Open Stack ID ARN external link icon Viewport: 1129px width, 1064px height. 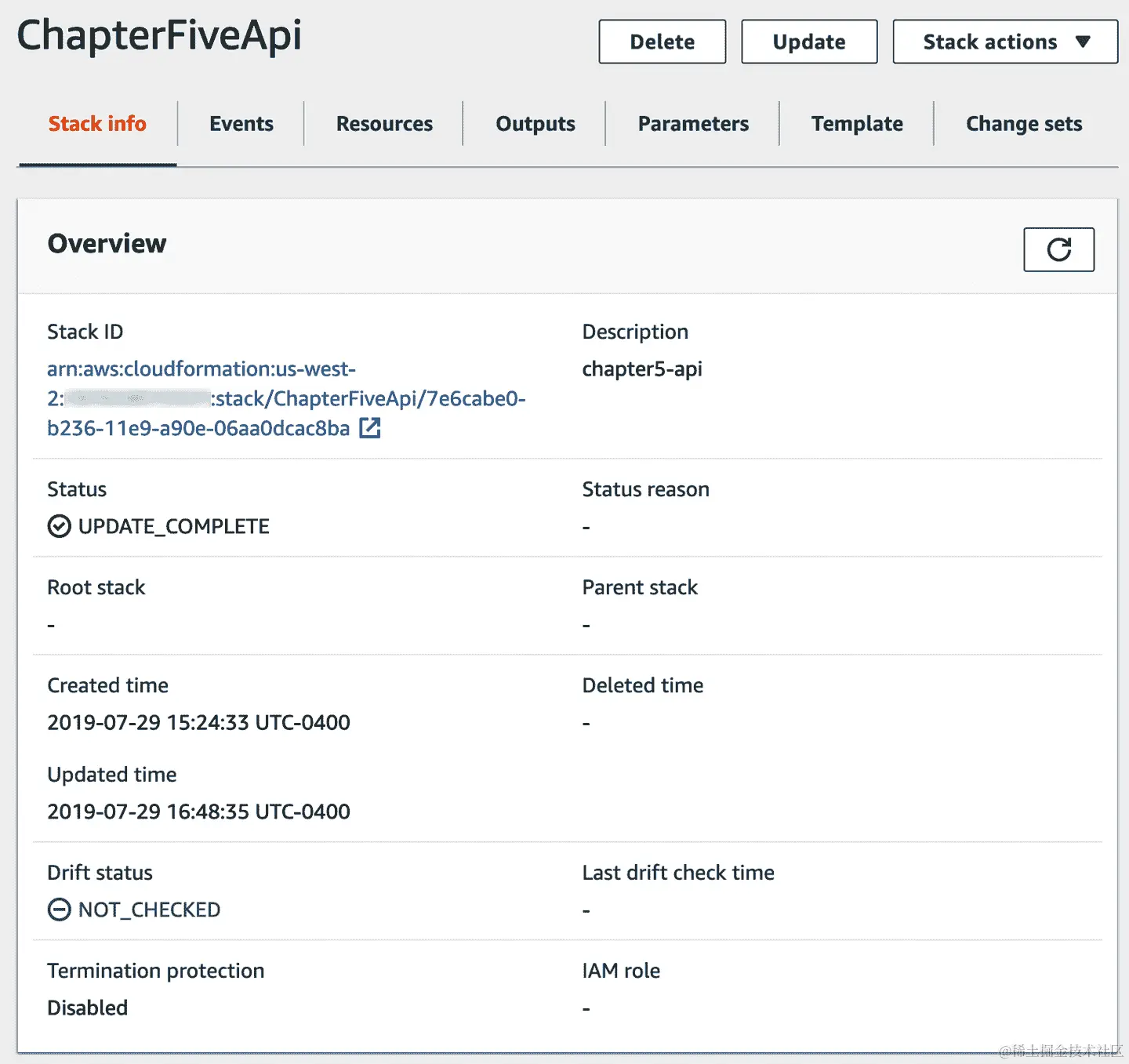pyautogui.click(x=370, y=428)
